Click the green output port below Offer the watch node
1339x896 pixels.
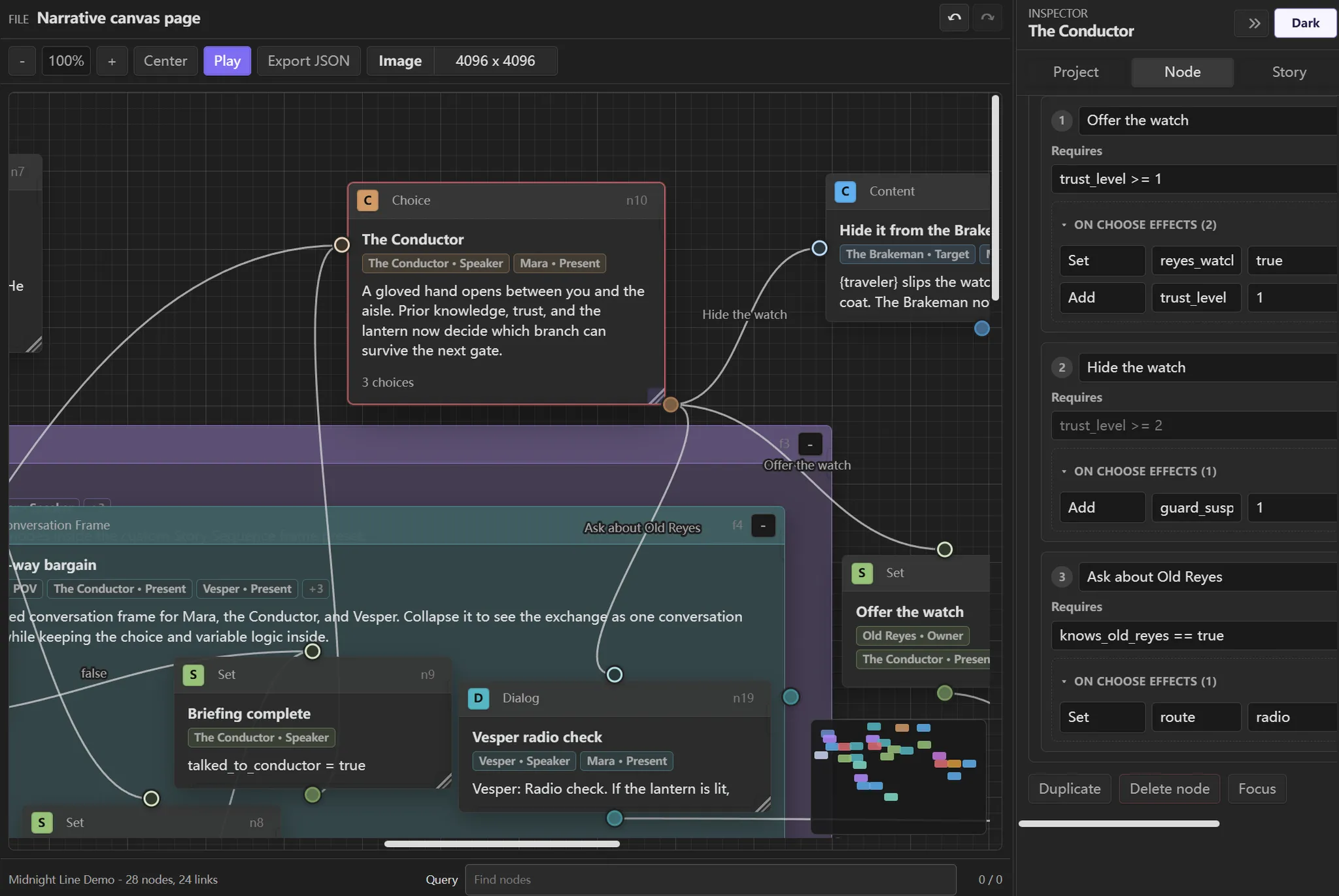(944, 693)
